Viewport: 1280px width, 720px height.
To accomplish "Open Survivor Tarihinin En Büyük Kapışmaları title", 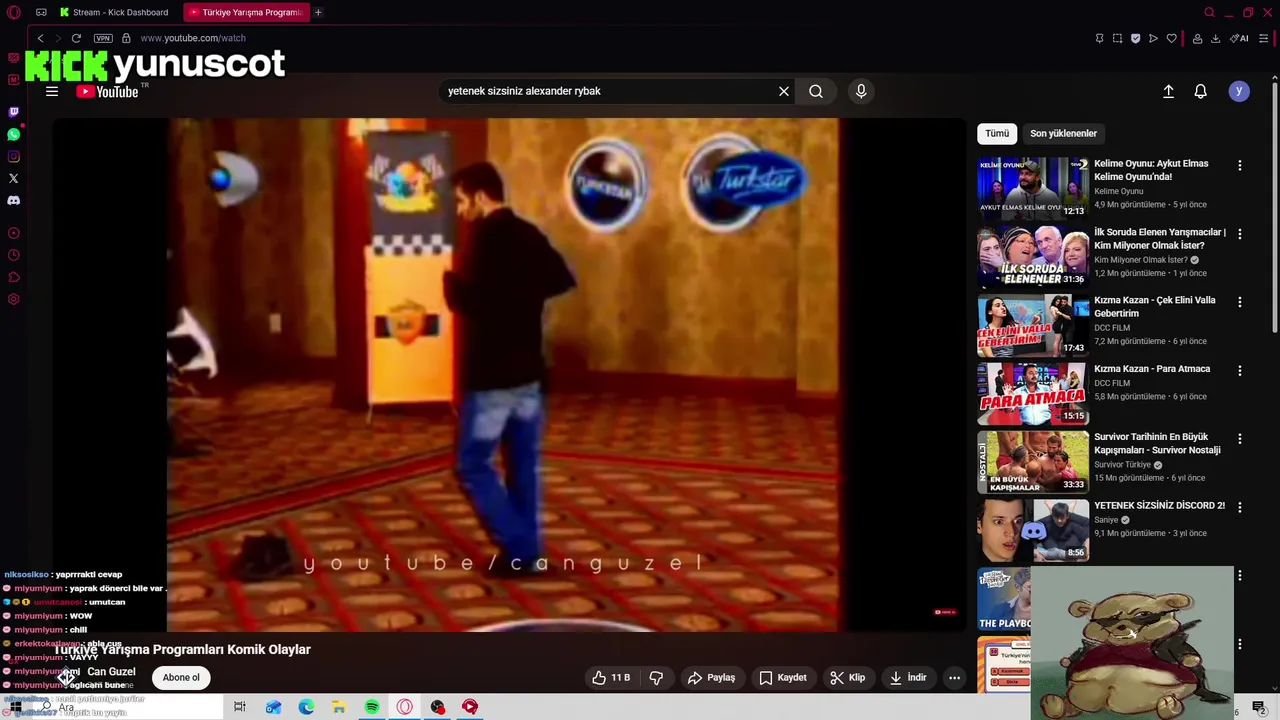I will click(1157, 443).
